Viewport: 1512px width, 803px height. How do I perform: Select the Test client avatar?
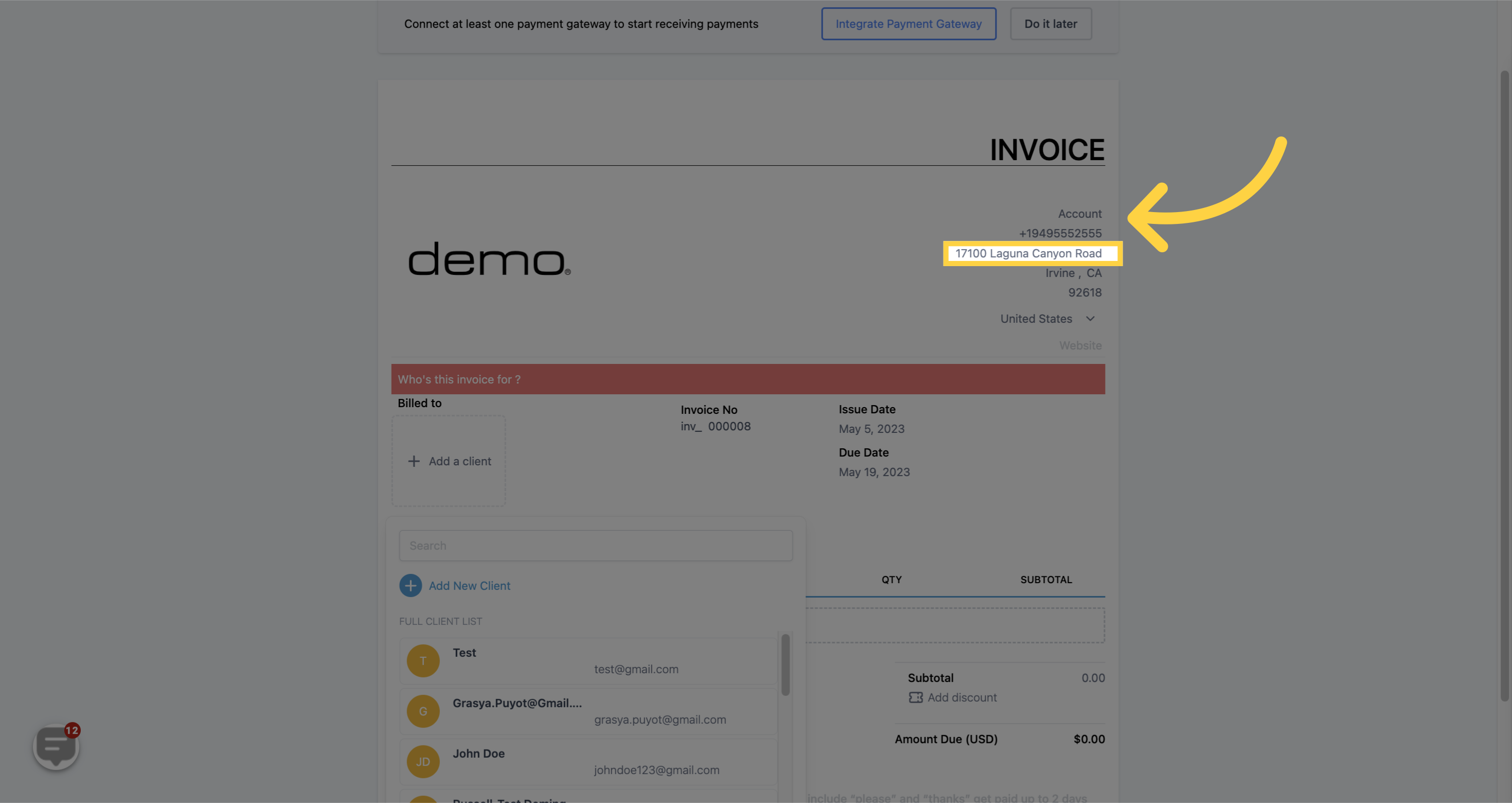[422, 661]
